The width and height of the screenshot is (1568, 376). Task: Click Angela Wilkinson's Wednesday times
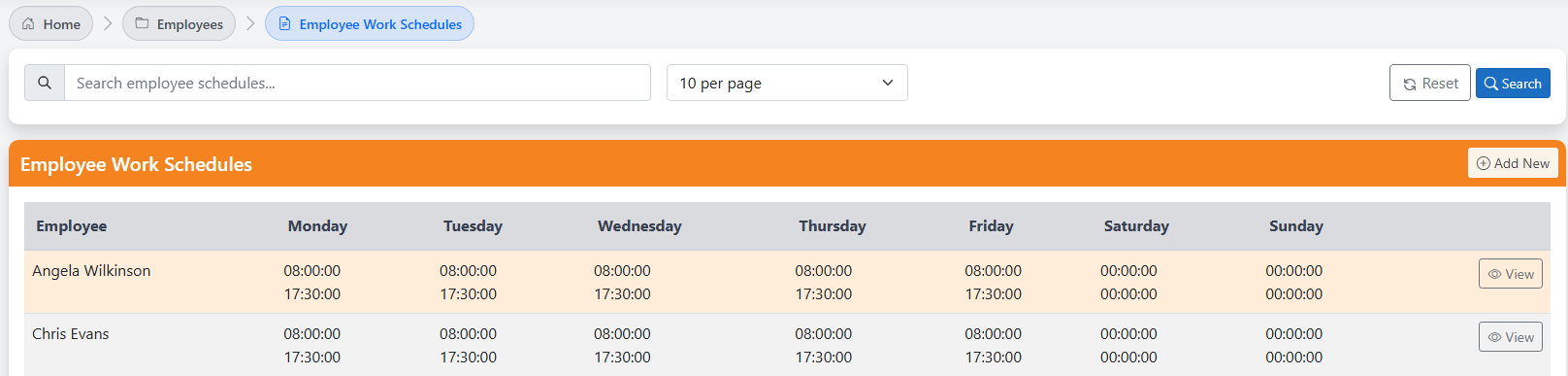coord(622,282)
